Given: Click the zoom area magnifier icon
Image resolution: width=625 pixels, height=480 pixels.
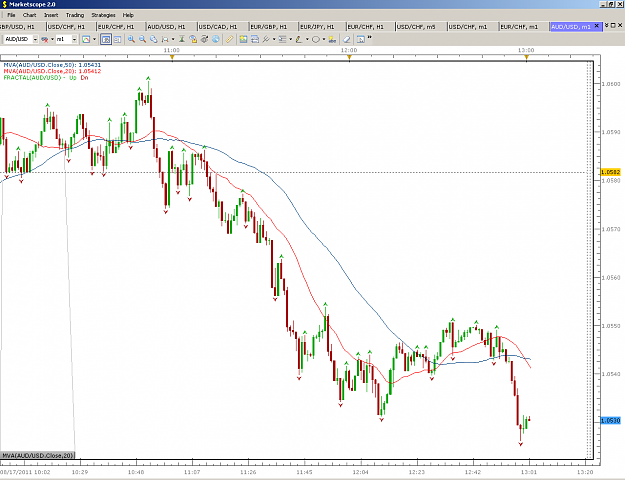Looking at the screenshot, I should point(153,39).
